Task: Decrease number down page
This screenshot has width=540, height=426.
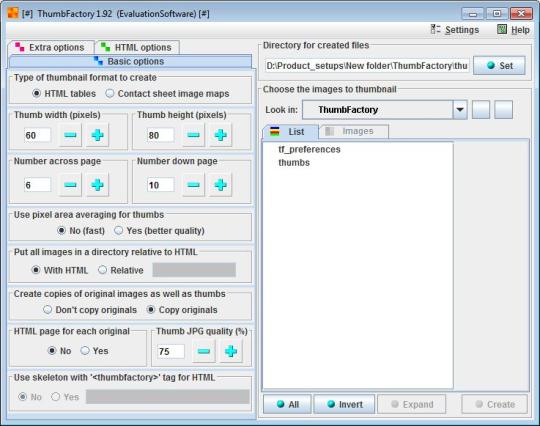Action: [193, 185]
